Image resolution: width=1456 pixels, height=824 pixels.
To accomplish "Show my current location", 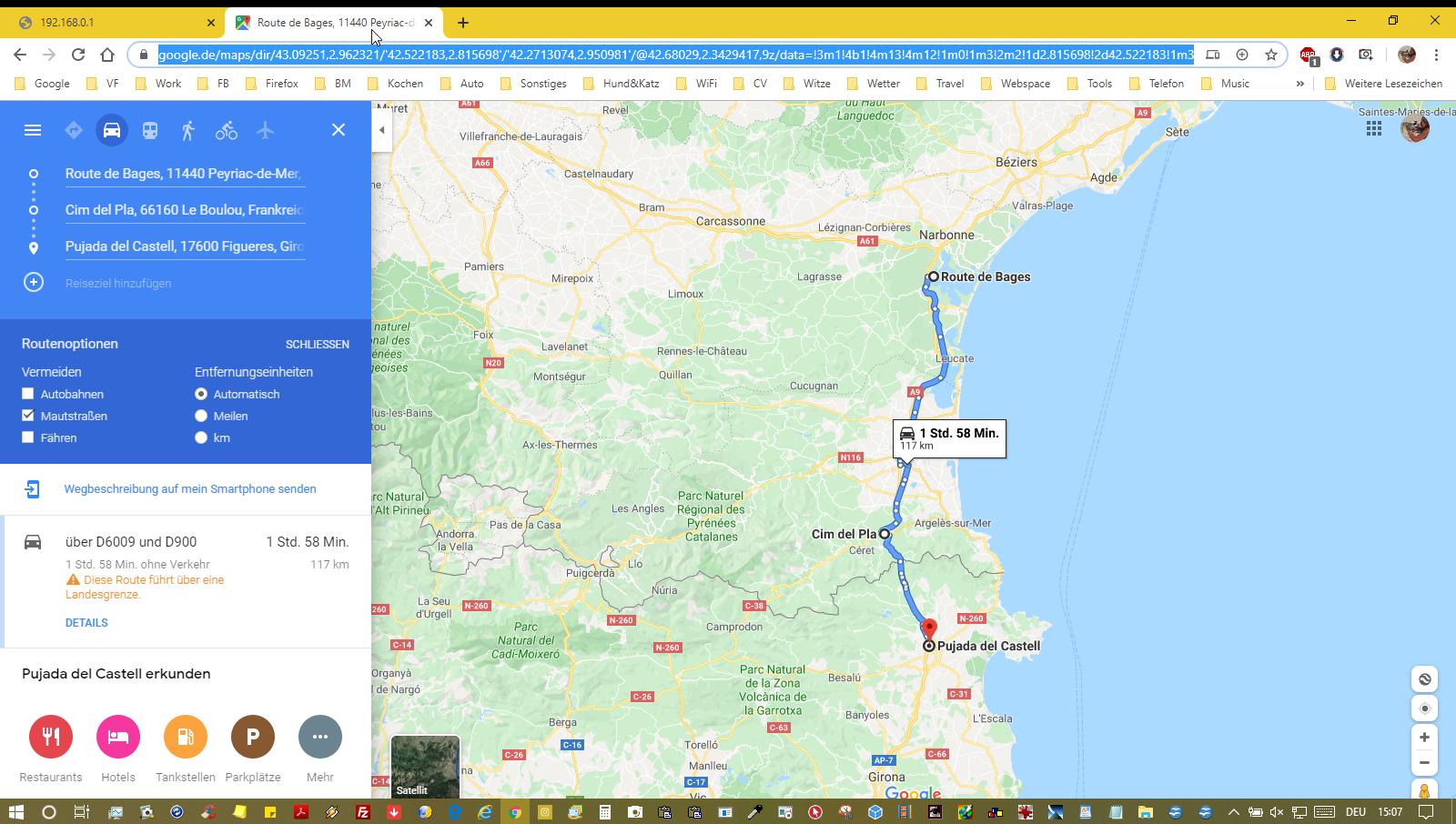I will pos(1424,708).
